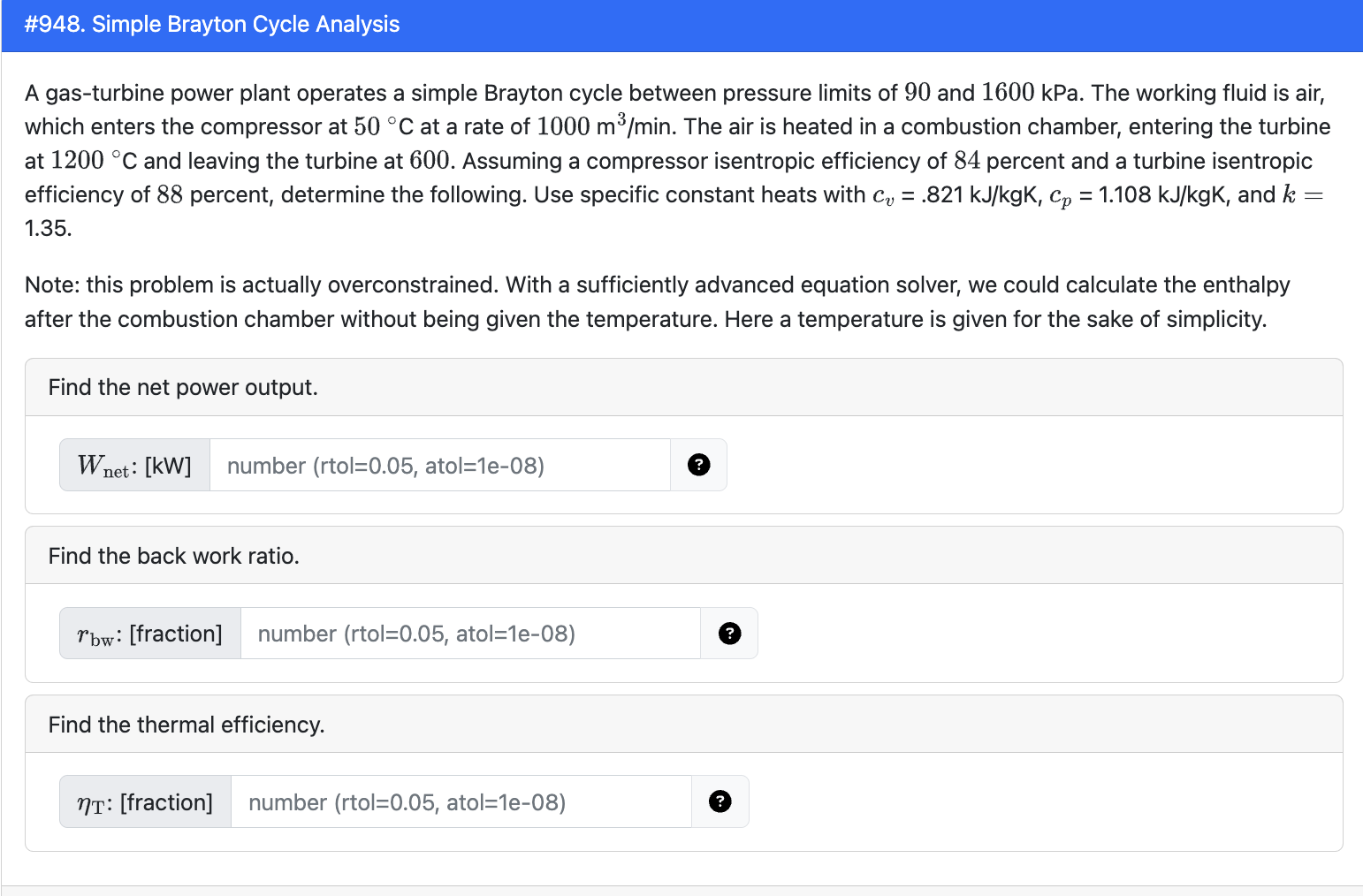Click the #948 Simple Brayton Cycle Analysis header
Viewport: 1363px width, 896px height.
pyautogui.click(x=210, y=24)
